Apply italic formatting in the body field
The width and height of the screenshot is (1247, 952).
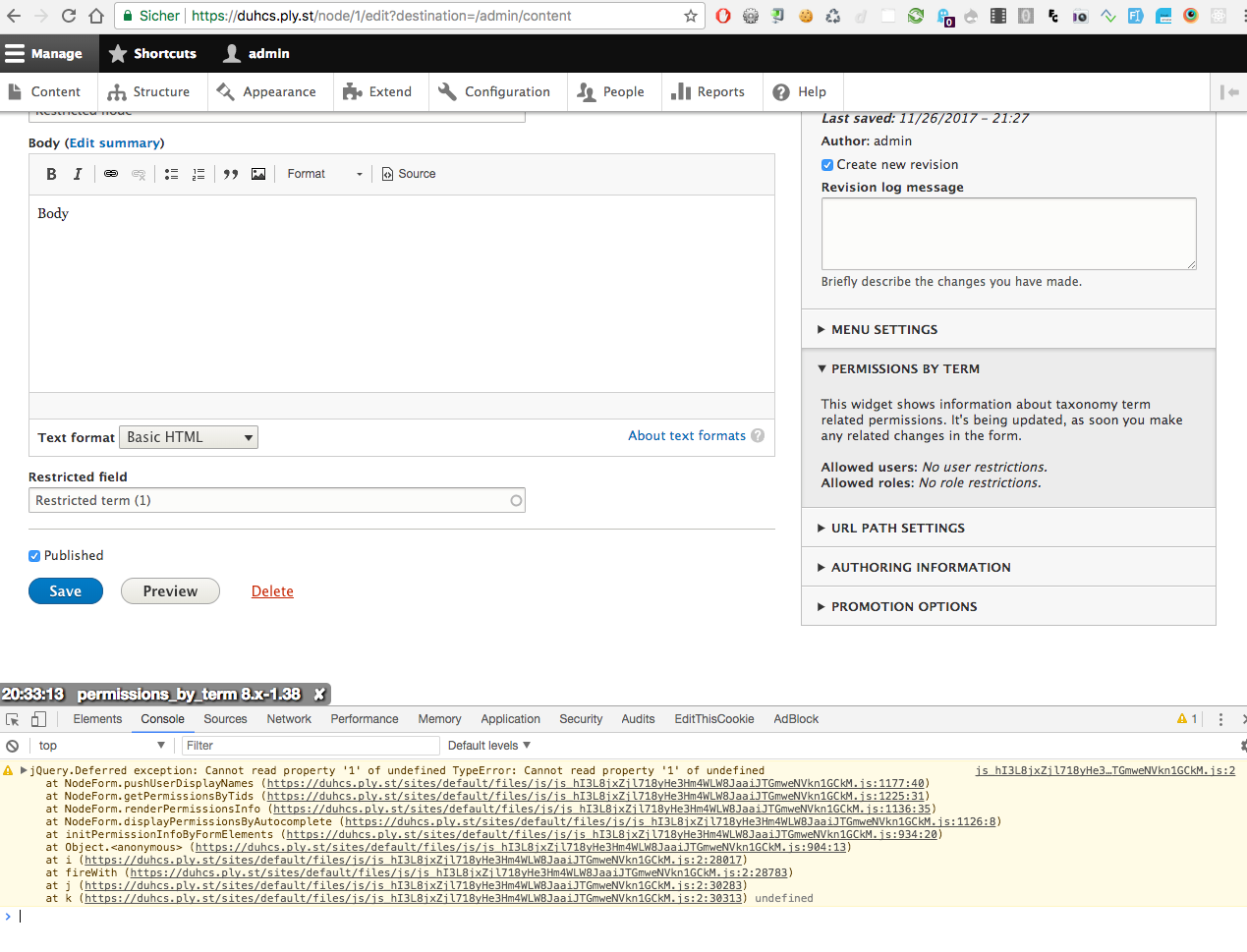(77, 174)
